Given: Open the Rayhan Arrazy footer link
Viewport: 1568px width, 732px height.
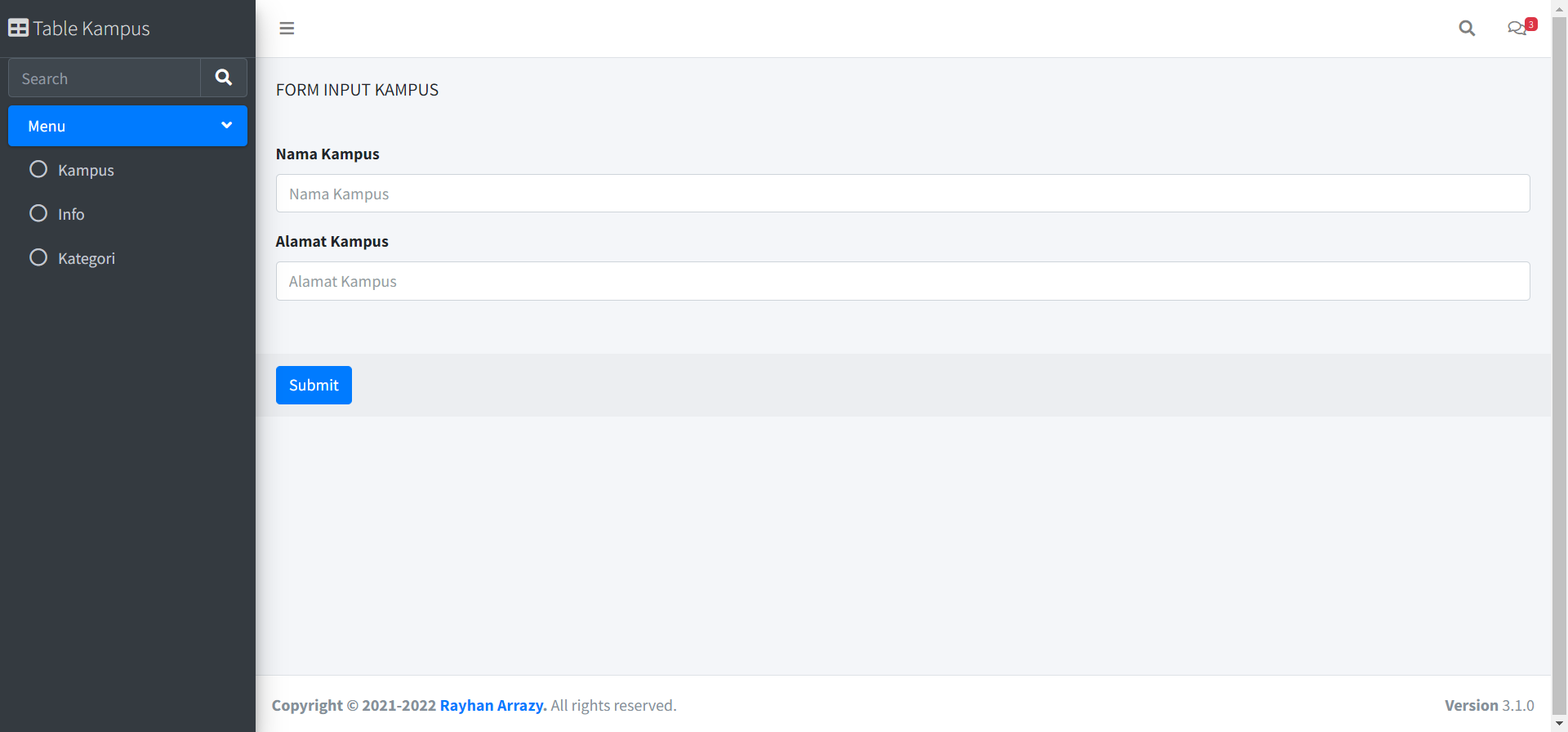Looking at the screenshot, I should (492, 705).
